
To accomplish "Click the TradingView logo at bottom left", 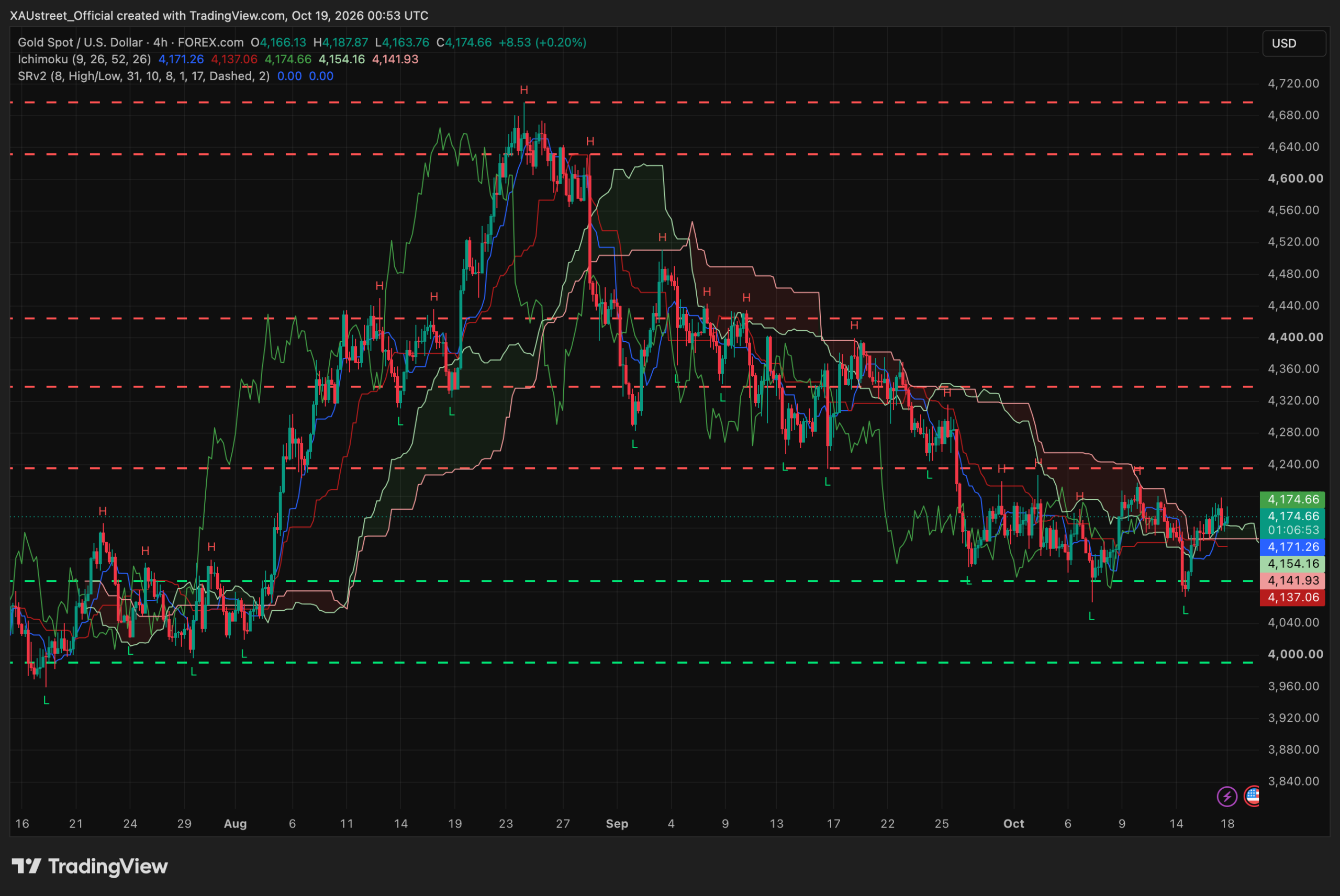I will click(x=90, y=866).
